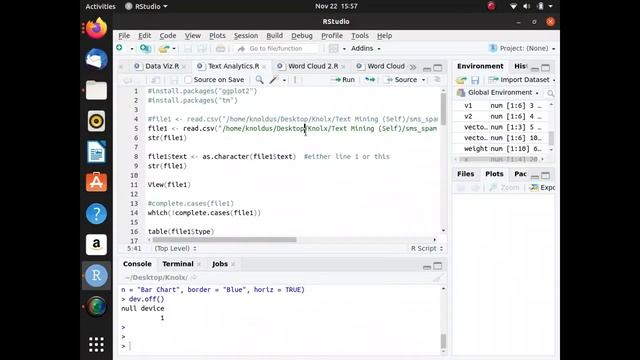Switch to the Environment tab

pyautogui.click(x=480, y=66)
